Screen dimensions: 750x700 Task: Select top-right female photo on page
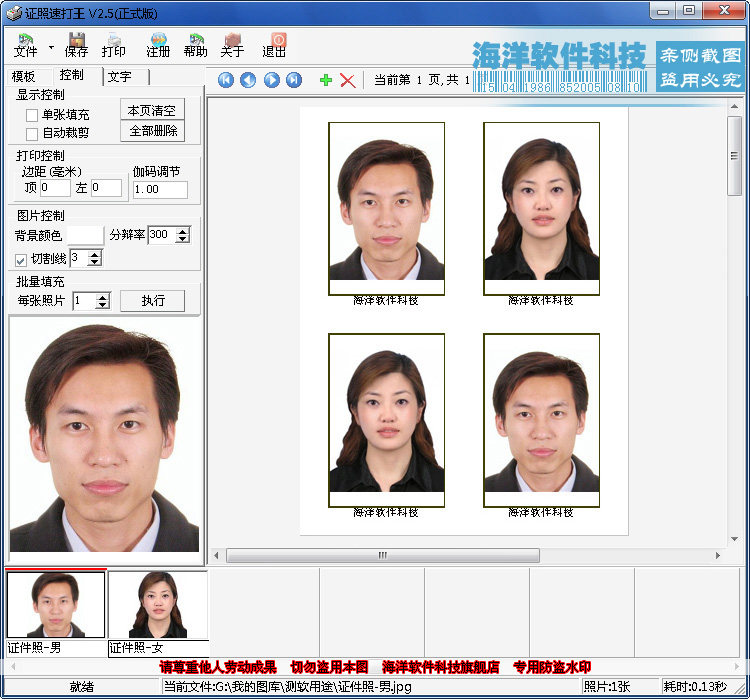click(x=541, y=209)
